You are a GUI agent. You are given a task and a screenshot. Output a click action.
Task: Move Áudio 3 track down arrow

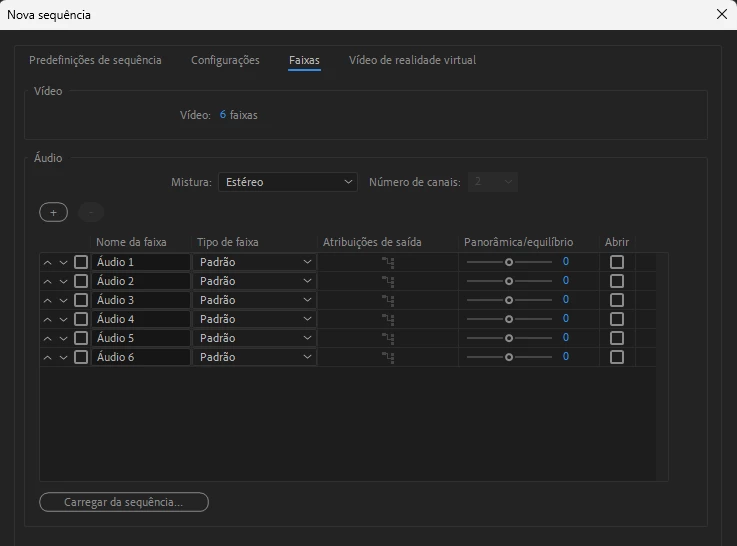(x=63, y=300)
